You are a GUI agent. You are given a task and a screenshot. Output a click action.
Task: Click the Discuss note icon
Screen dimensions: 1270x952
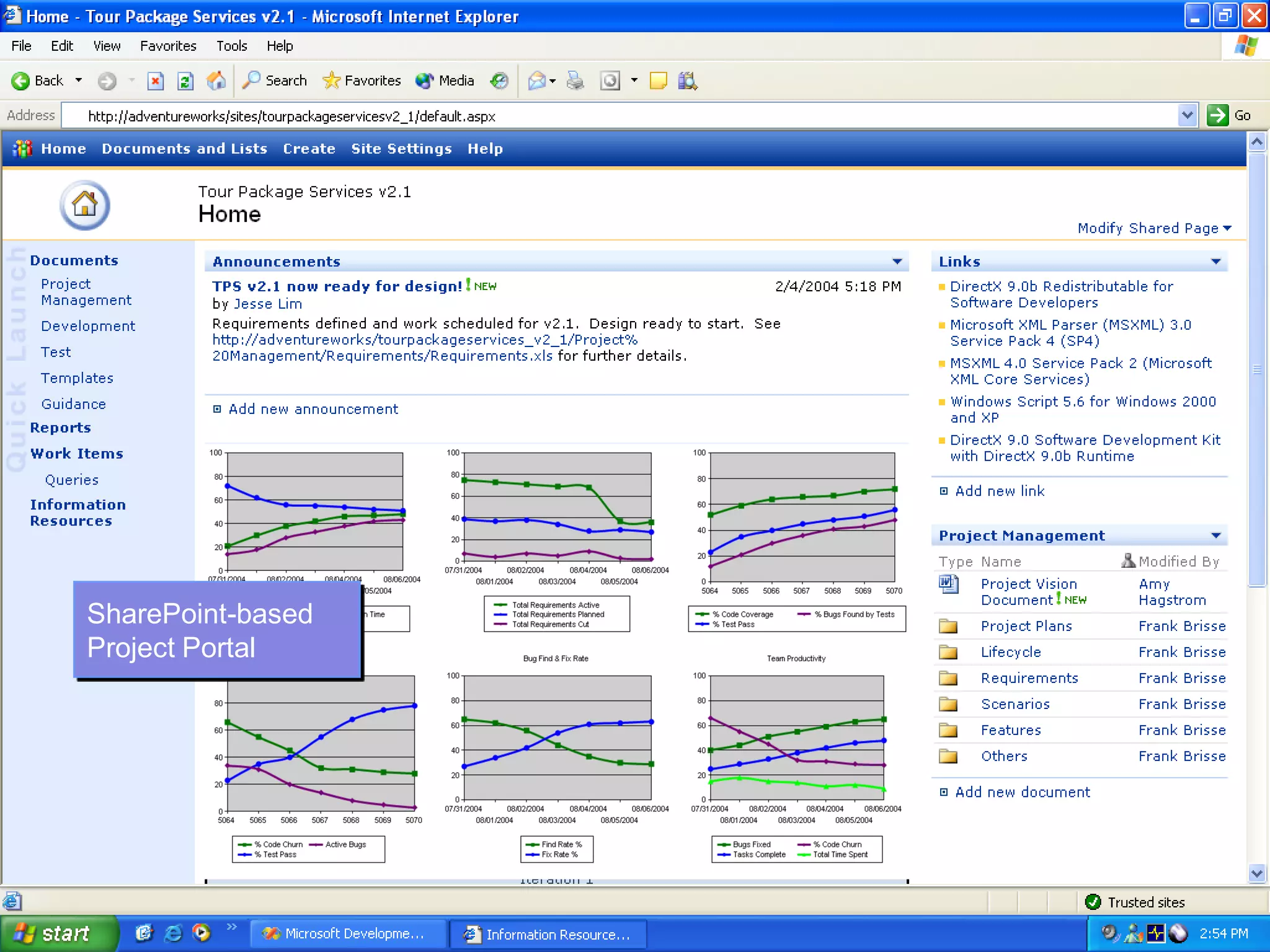[x=658, y=81]
